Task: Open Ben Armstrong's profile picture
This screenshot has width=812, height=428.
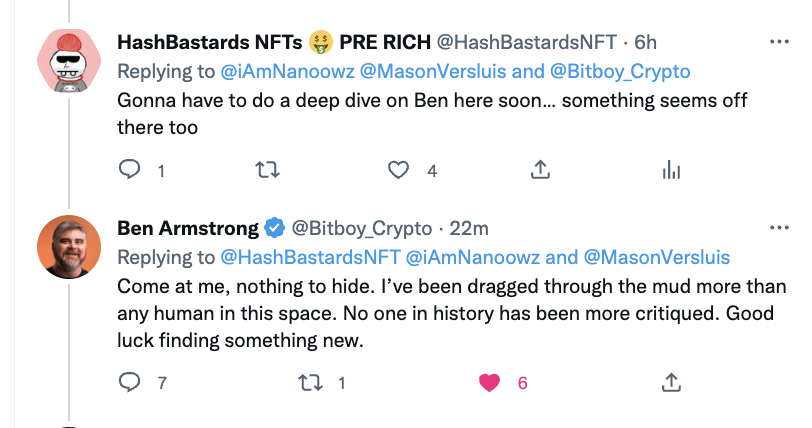Action: coord(69,247)
